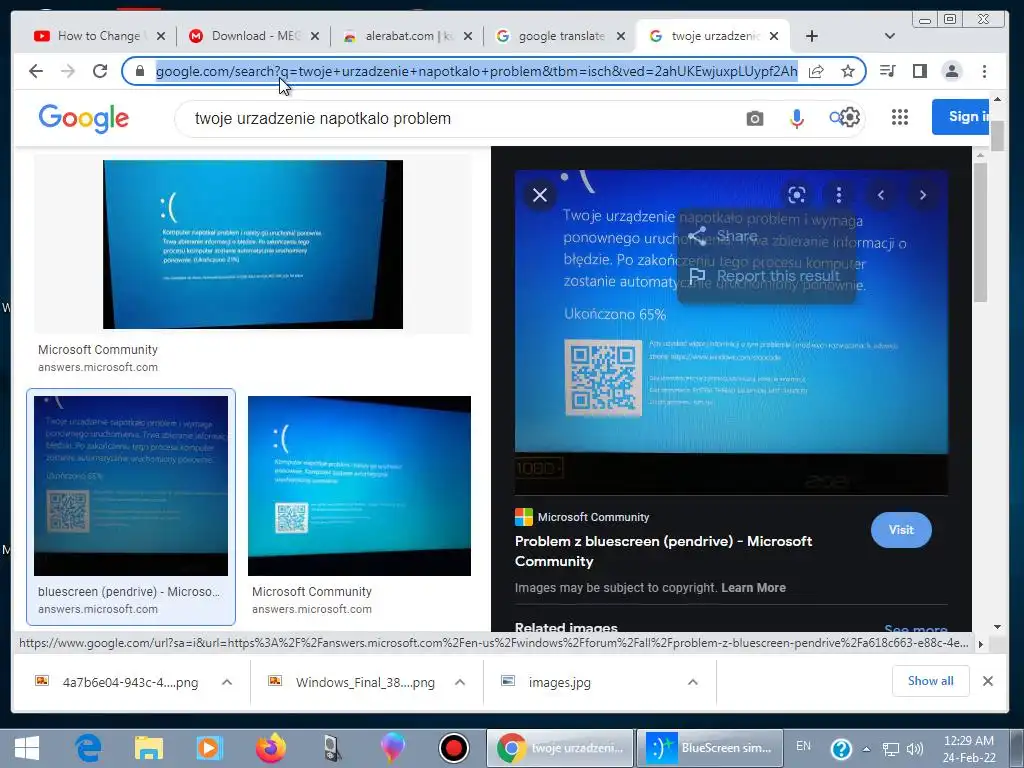Visit the Microsoft Community page
1024x768 pixels.
(x=901, y=530)
